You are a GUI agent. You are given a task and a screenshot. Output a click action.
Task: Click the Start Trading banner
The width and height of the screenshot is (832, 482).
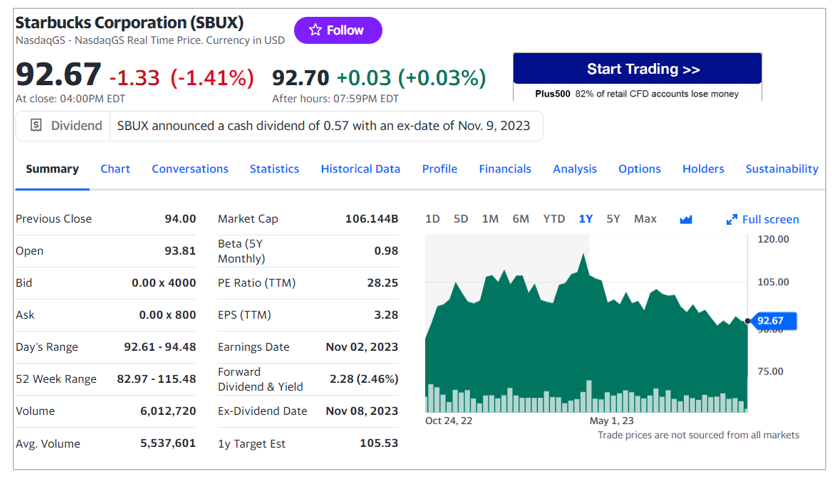pos(637,68)
